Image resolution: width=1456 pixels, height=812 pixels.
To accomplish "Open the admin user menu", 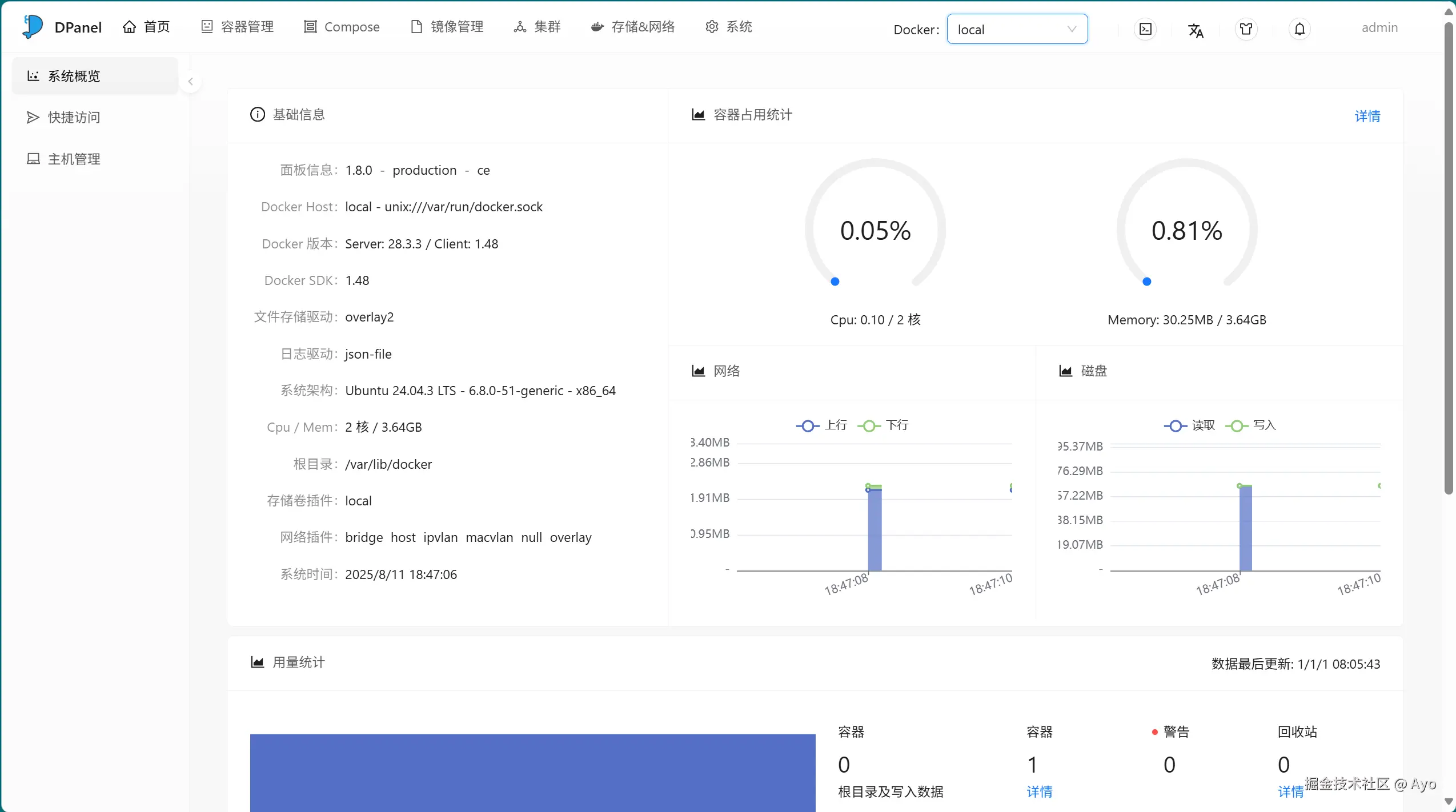I will pos(1379,27).
